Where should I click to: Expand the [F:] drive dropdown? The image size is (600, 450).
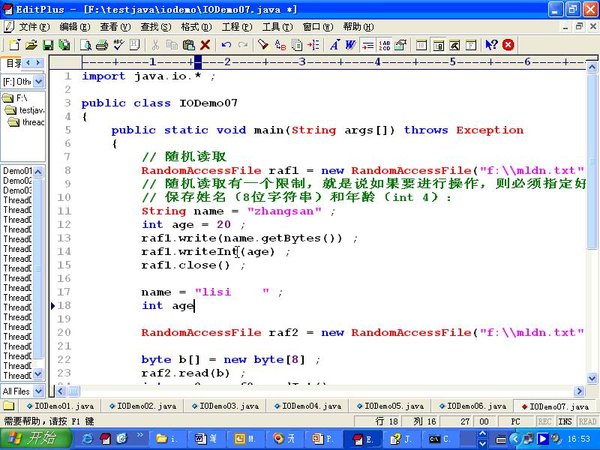click(x=39, y=82)
